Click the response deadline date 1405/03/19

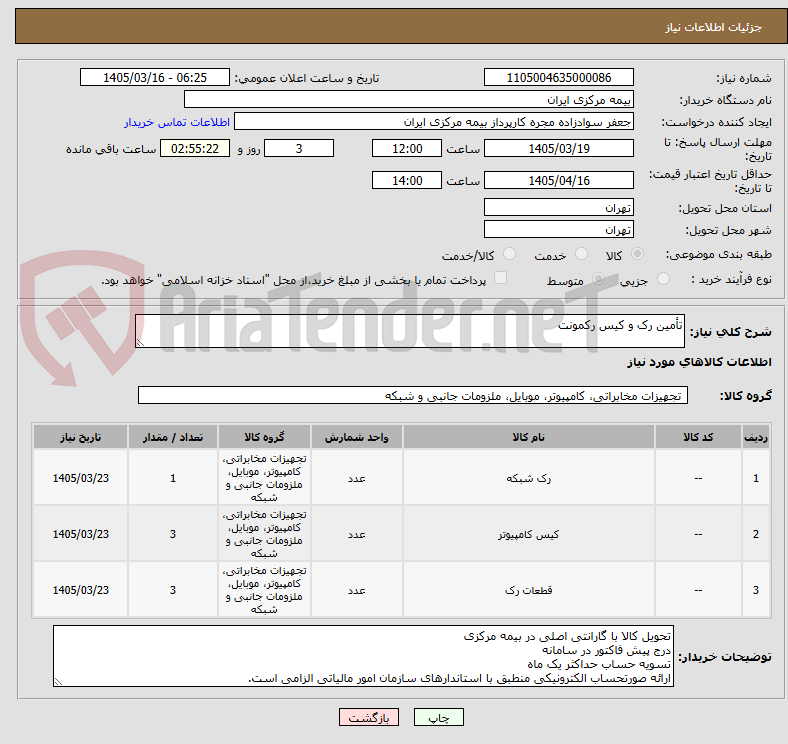click(x=559, y=148)
